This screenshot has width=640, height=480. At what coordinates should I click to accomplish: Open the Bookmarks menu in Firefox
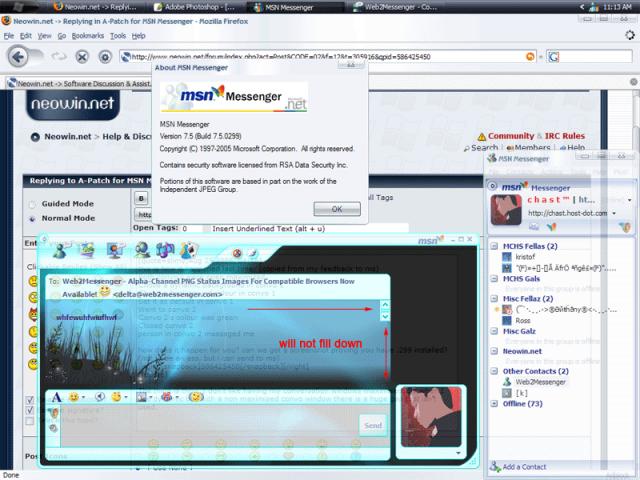[88, 36]
